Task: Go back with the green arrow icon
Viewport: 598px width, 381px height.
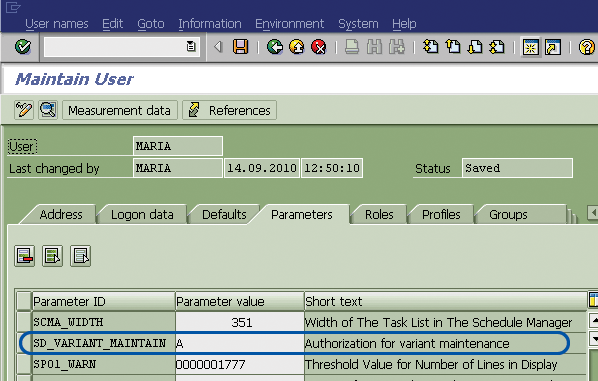Action: pyautogui.click(x=275, y=47)
